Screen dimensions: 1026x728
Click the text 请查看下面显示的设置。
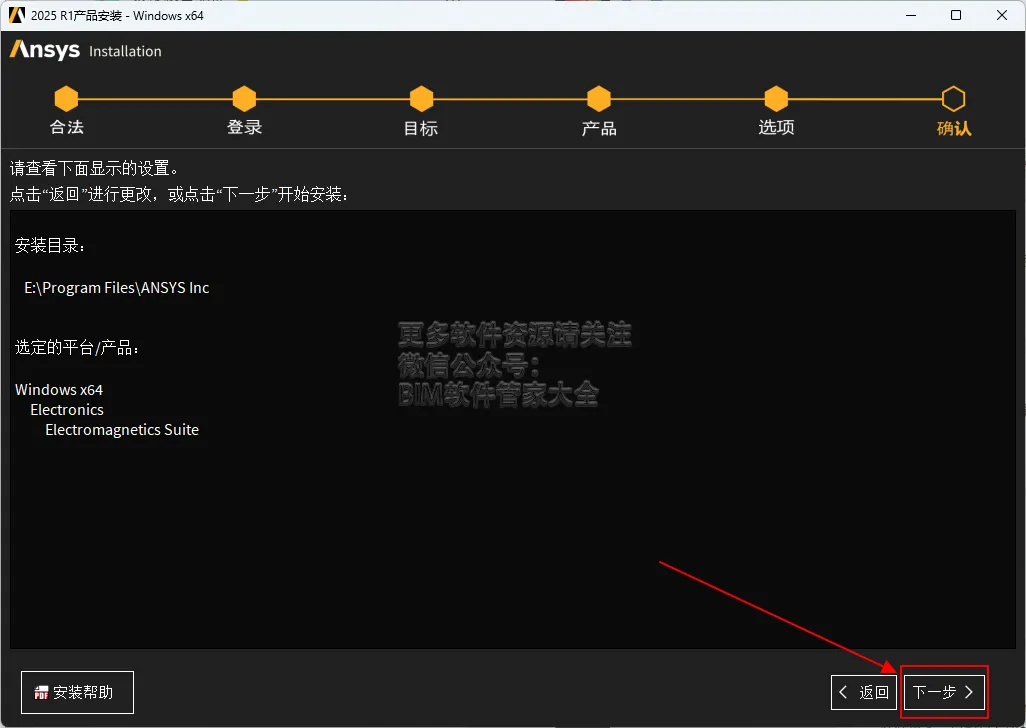pos(94,169)
